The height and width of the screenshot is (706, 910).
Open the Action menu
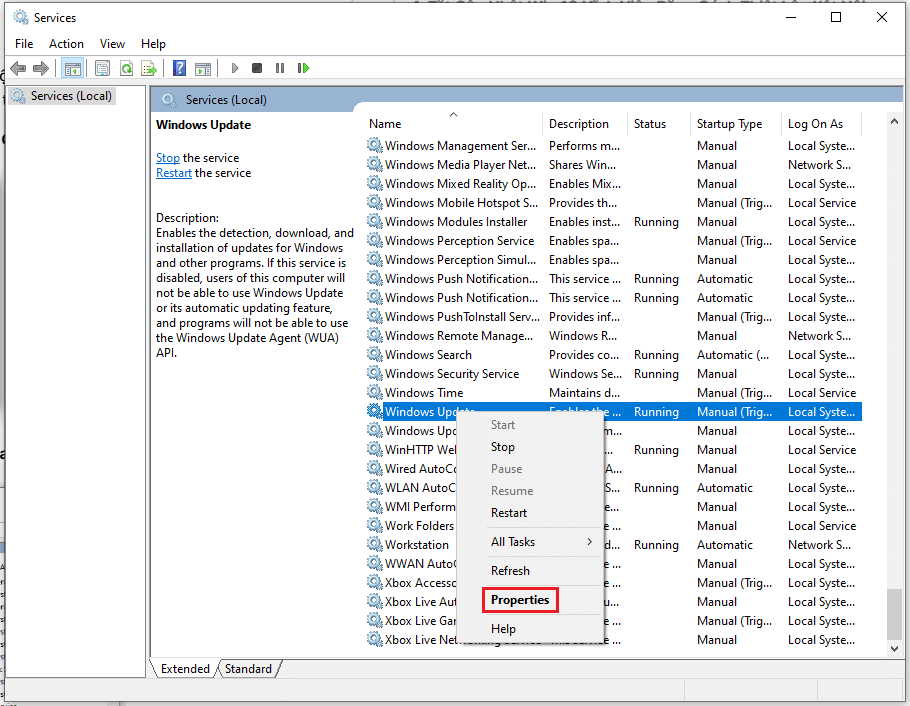66,44
